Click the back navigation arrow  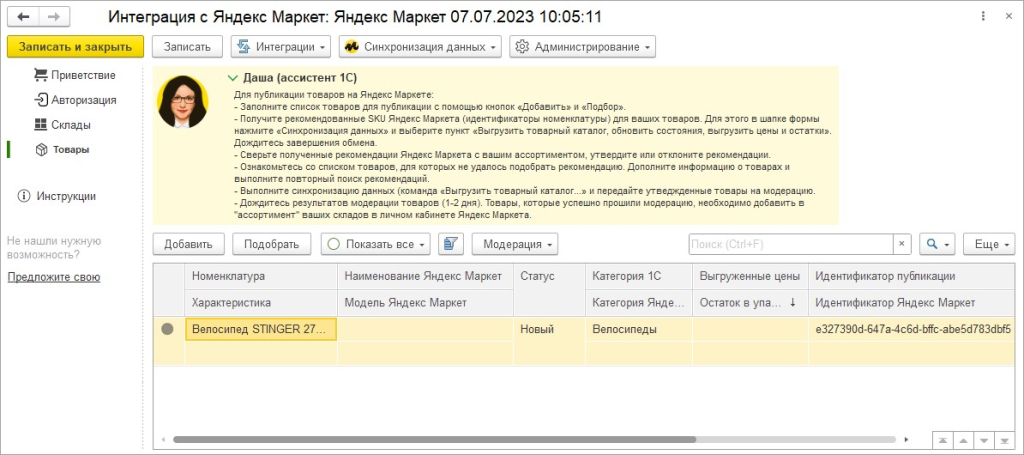[x=23, y=16]
